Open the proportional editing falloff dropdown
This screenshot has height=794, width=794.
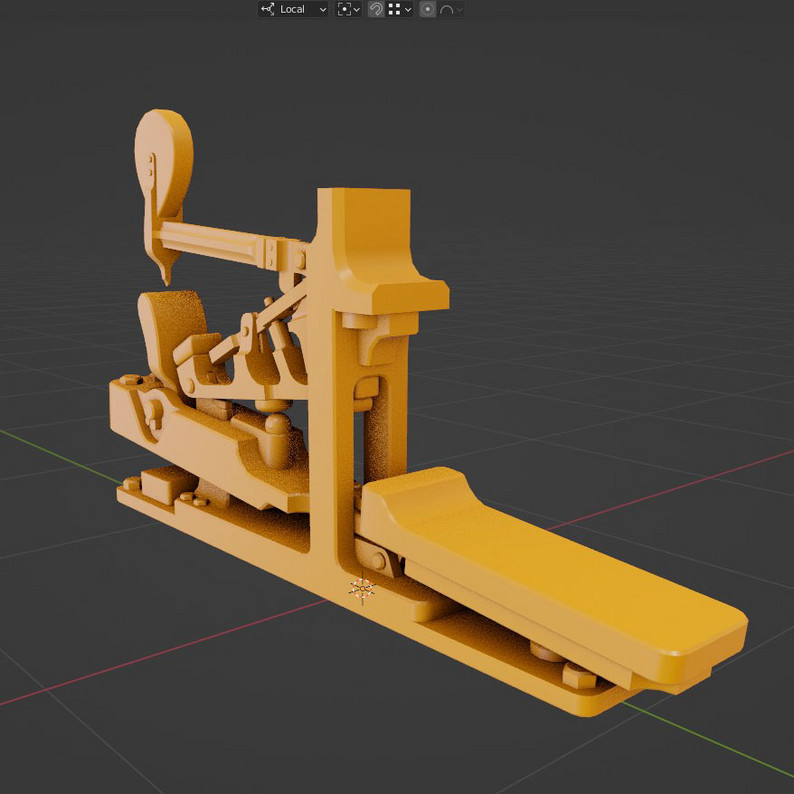(x=451, y=9)
